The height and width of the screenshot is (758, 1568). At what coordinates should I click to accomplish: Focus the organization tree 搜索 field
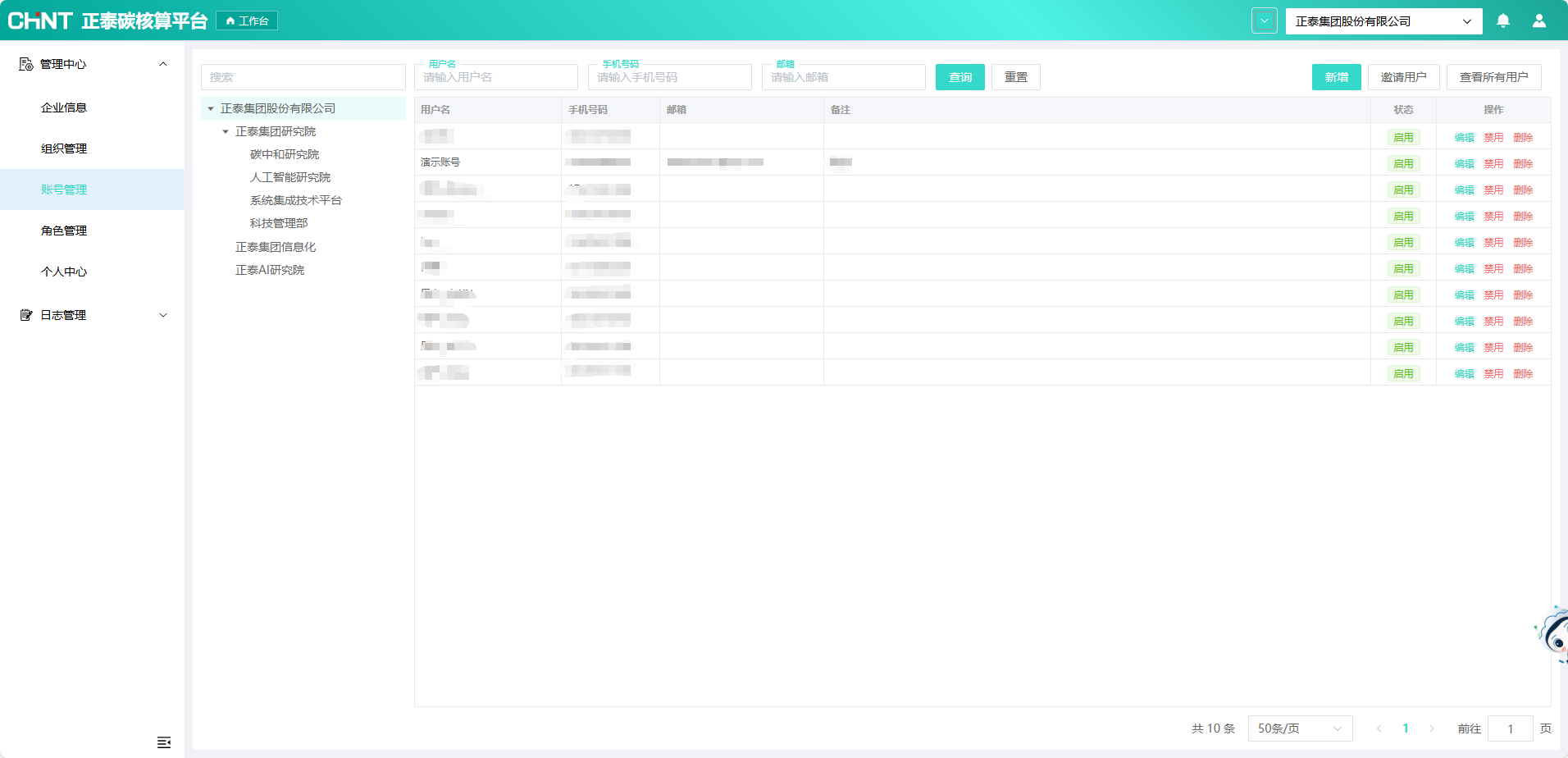click(303, 77)
